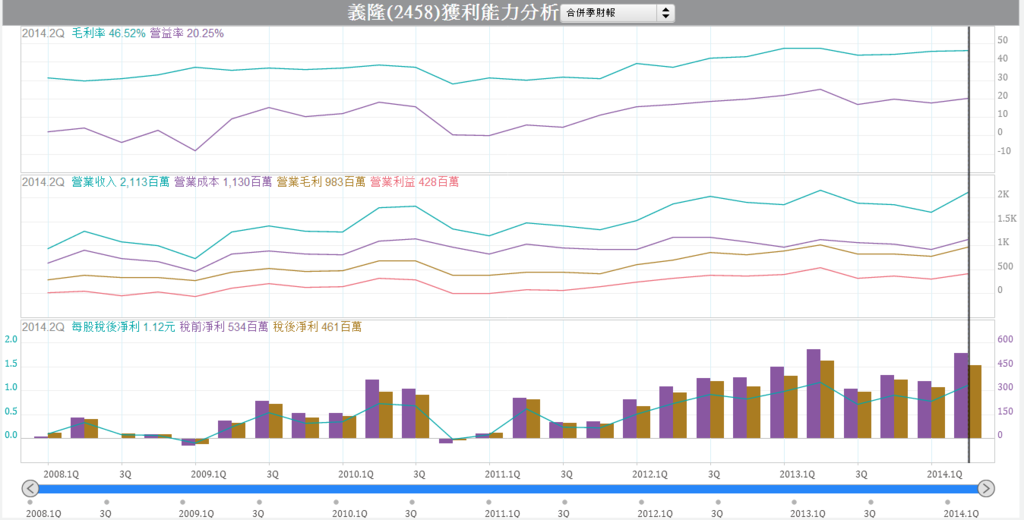1024x520 pixels.
Task: Click the right arrow of the range slider
Action: point(986,488)
